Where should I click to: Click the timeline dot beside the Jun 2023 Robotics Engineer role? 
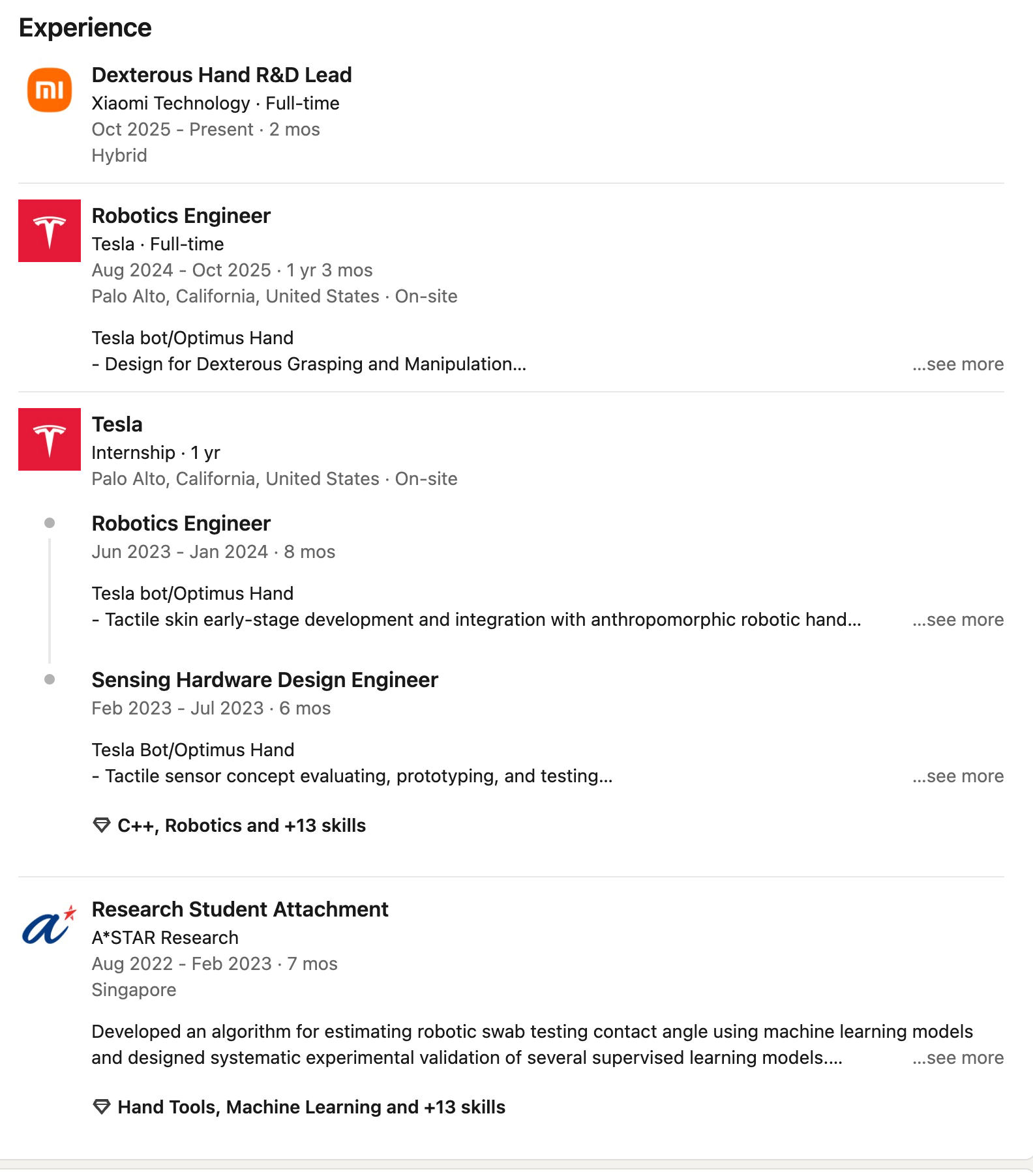(50, 523)
